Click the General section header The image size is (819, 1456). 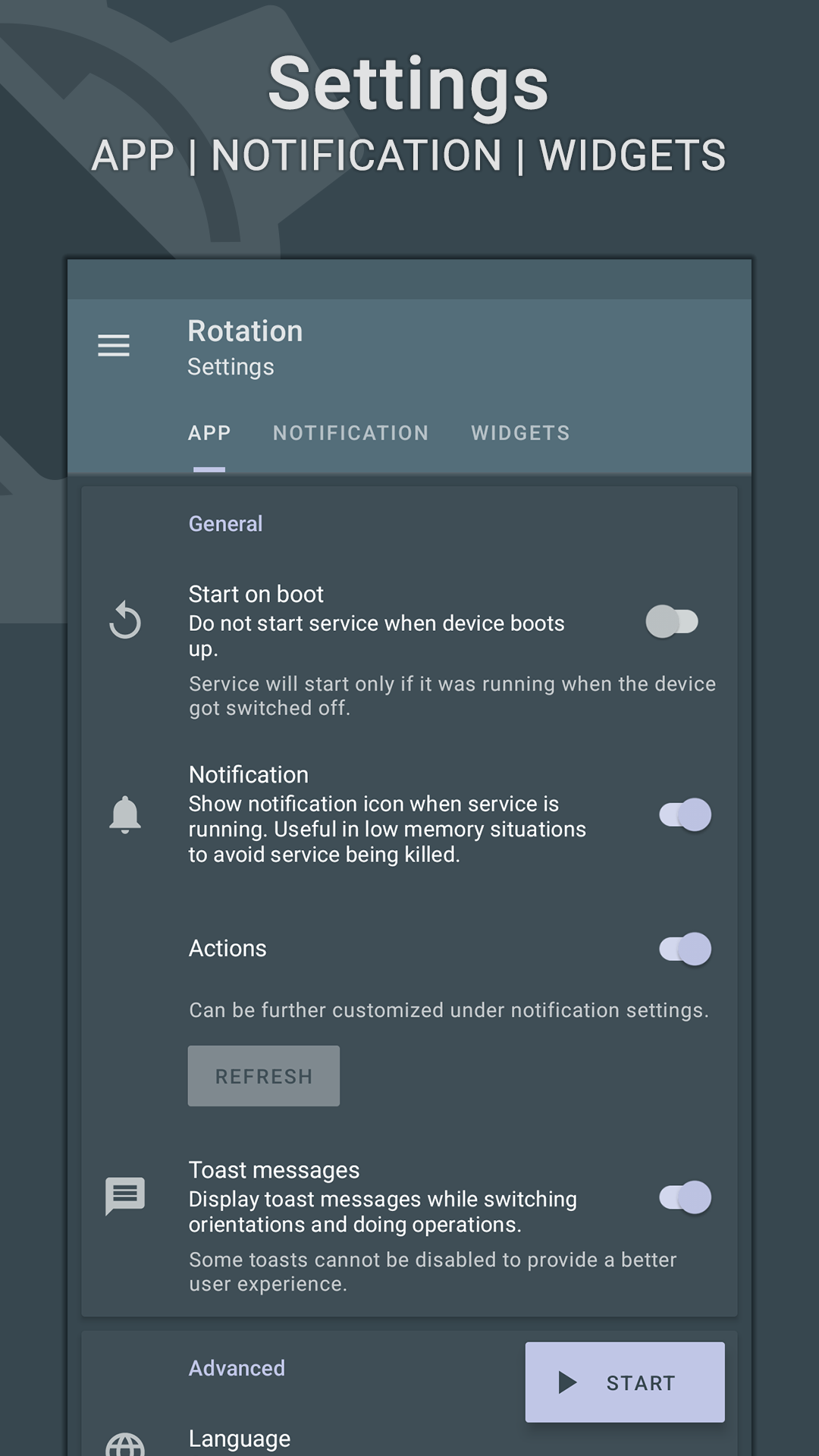tap(225, 523)
